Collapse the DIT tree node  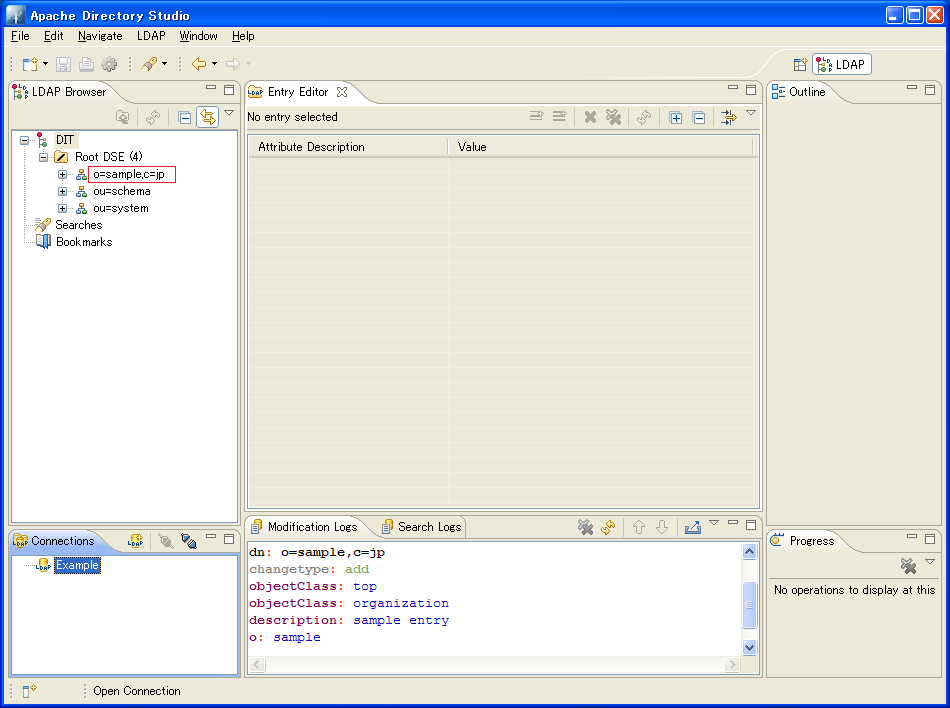point(25,141)
